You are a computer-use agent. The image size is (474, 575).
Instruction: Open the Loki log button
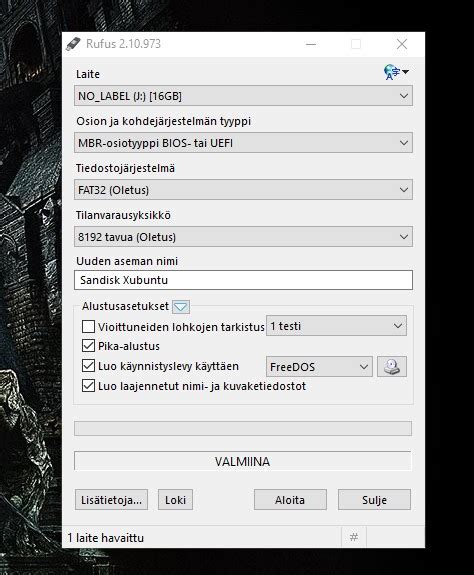coord(175,500)
